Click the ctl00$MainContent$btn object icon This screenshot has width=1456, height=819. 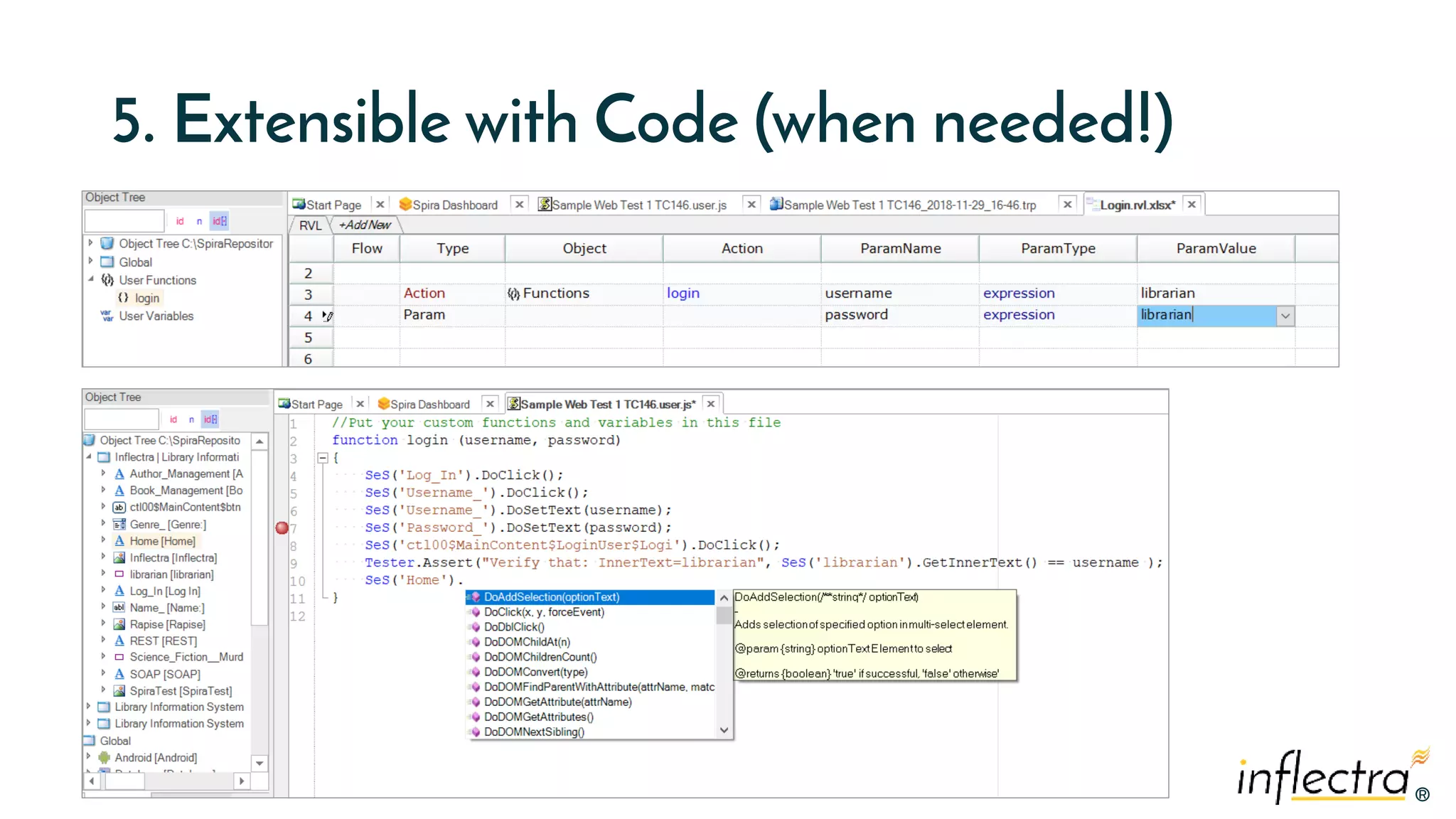(119, 507)
